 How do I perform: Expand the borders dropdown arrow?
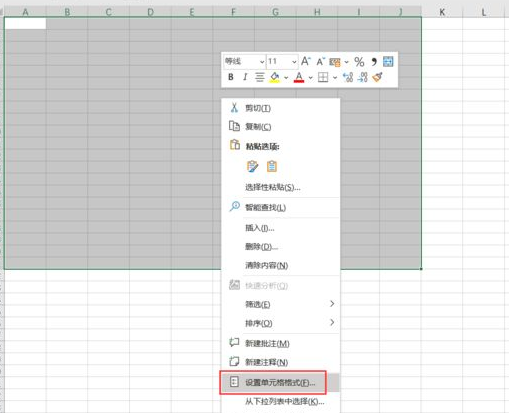(x=335, y=78)
